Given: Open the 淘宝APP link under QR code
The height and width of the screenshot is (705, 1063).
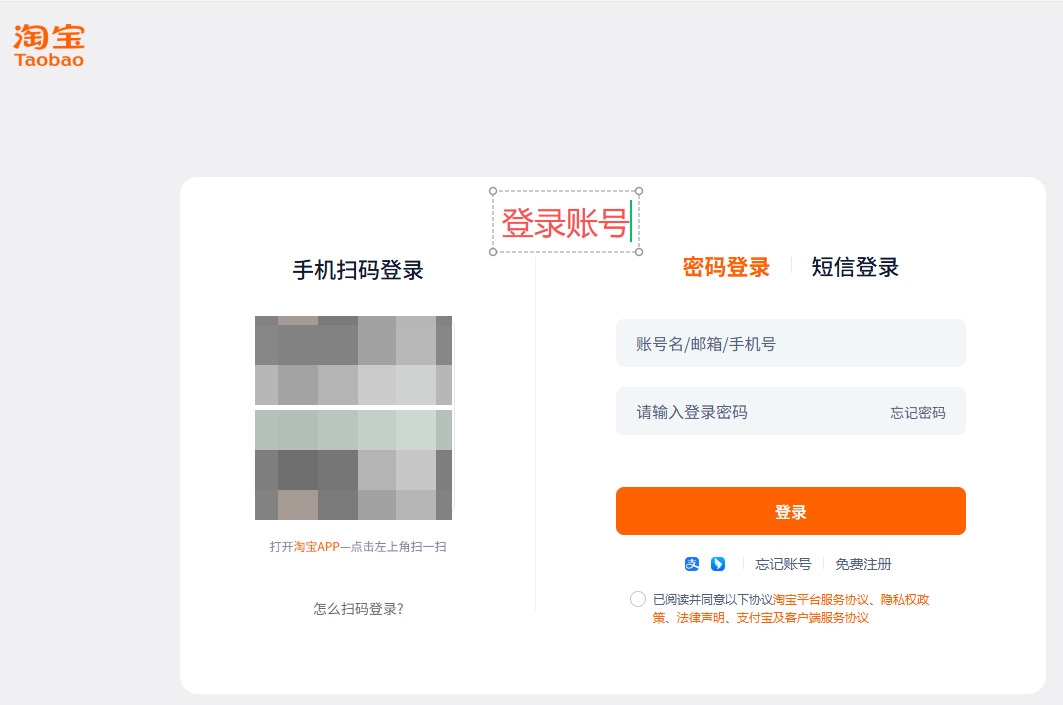Looking at the screenshot, I should coord(316,546).
